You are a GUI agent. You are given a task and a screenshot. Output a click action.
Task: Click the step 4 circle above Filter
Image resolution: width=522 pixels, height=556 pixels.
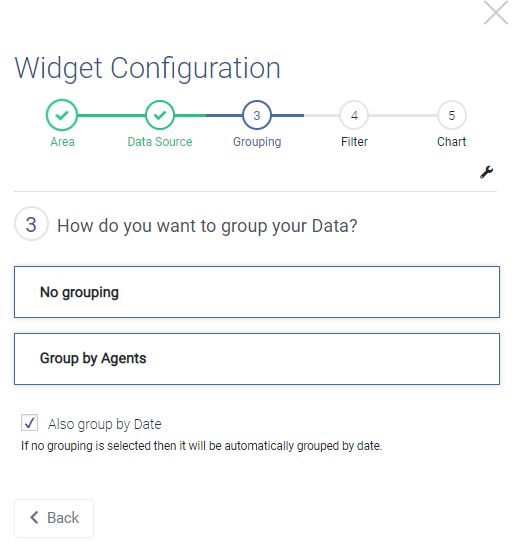[354, 115]
